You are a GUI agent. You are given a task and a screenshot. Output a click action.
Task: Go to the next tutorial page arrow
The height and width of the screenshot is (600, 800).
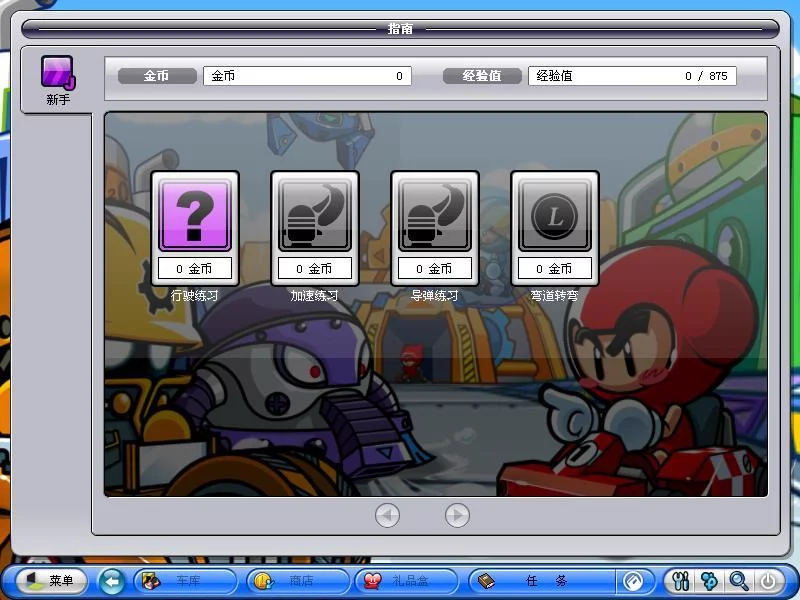pyautogui.click(x=457, y=515)
